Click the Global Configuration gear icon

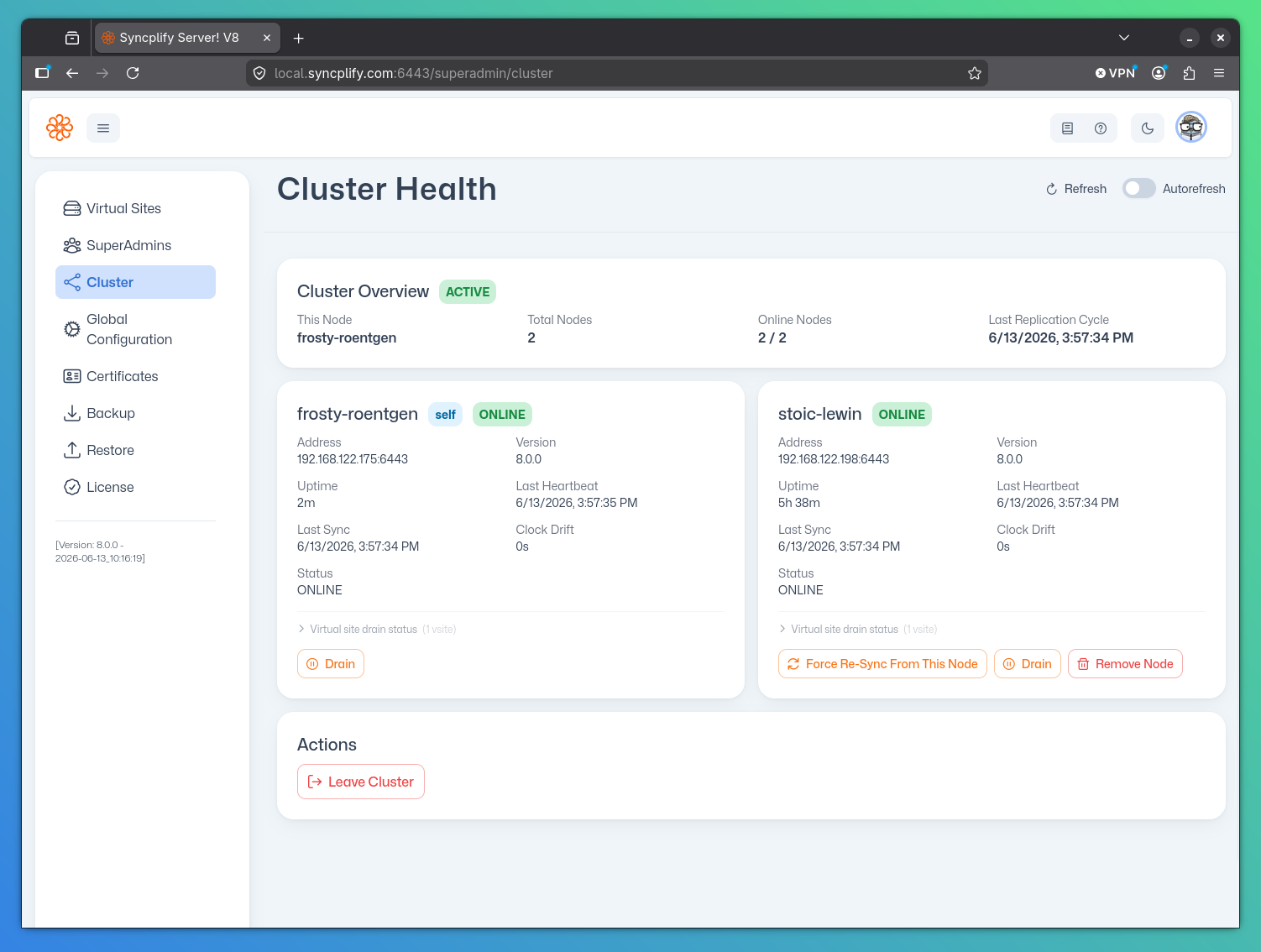tap(72, 329)
